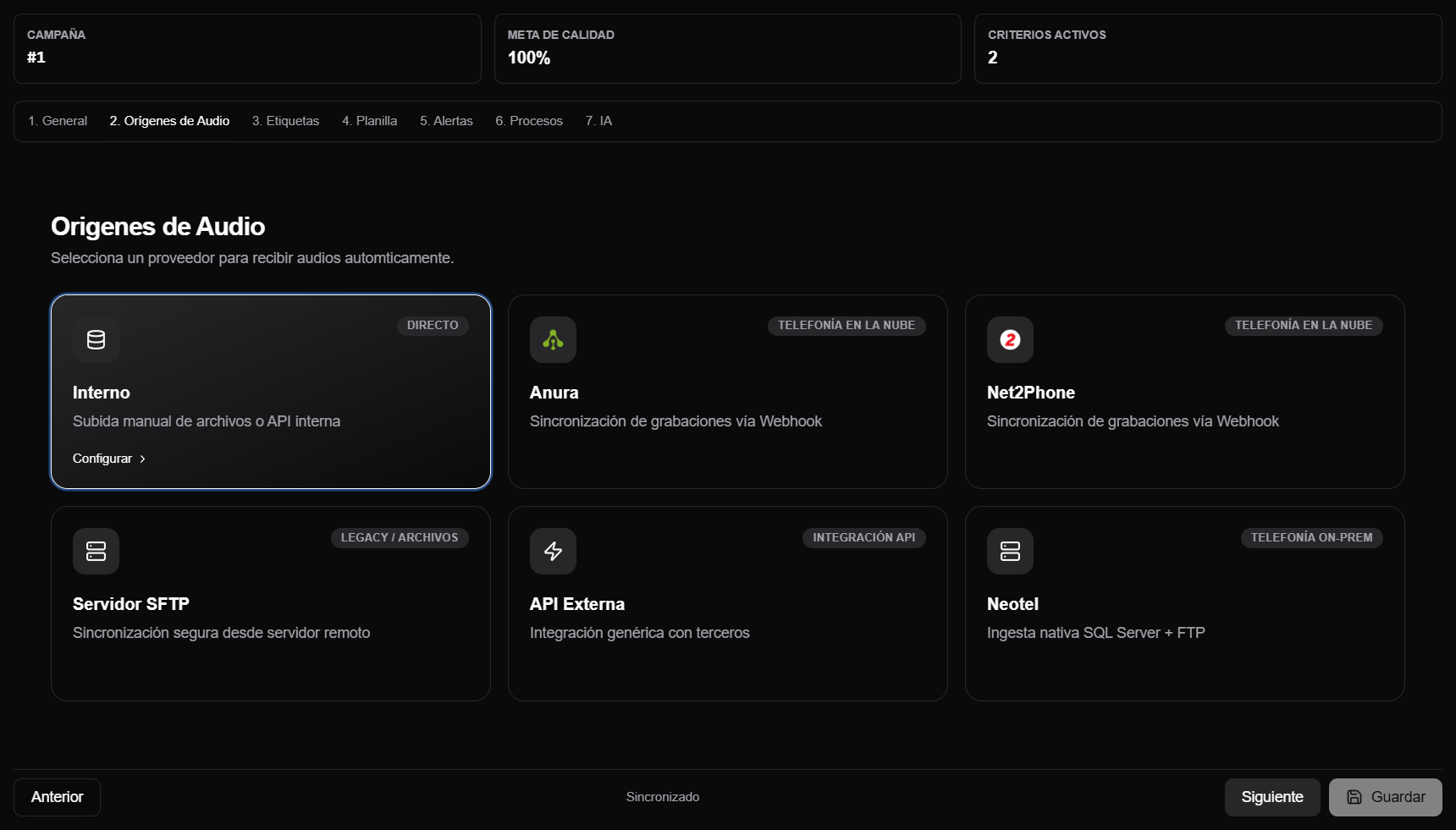Click the Interno database icon
The width and height of the screenshot is (1456, 830).
pos(96,339)
